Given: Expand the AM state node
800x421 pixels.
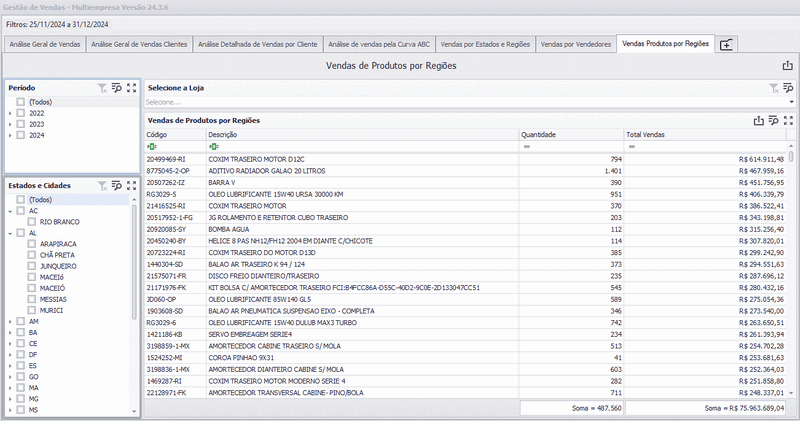Looking at the screenshot, I should coord(10,321).
